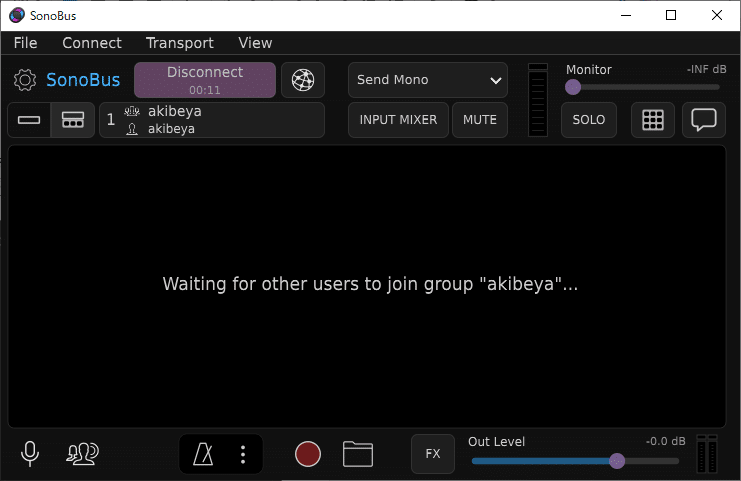Maximize the SonoBus window
741x481 pixels.
(671, 16)
